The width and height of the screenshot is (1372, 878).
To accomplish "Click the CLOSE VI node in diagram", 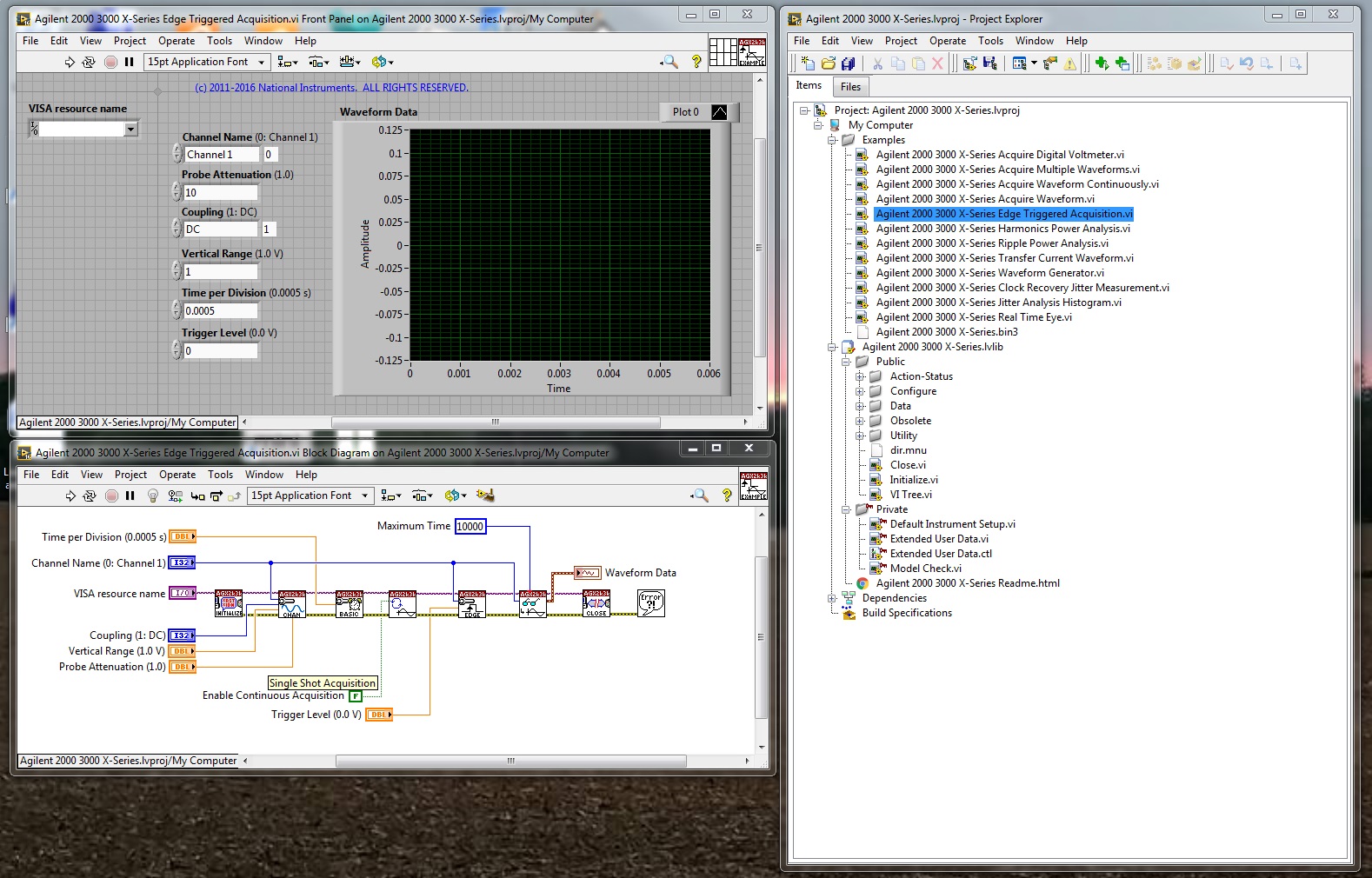I will coord(596,603).
